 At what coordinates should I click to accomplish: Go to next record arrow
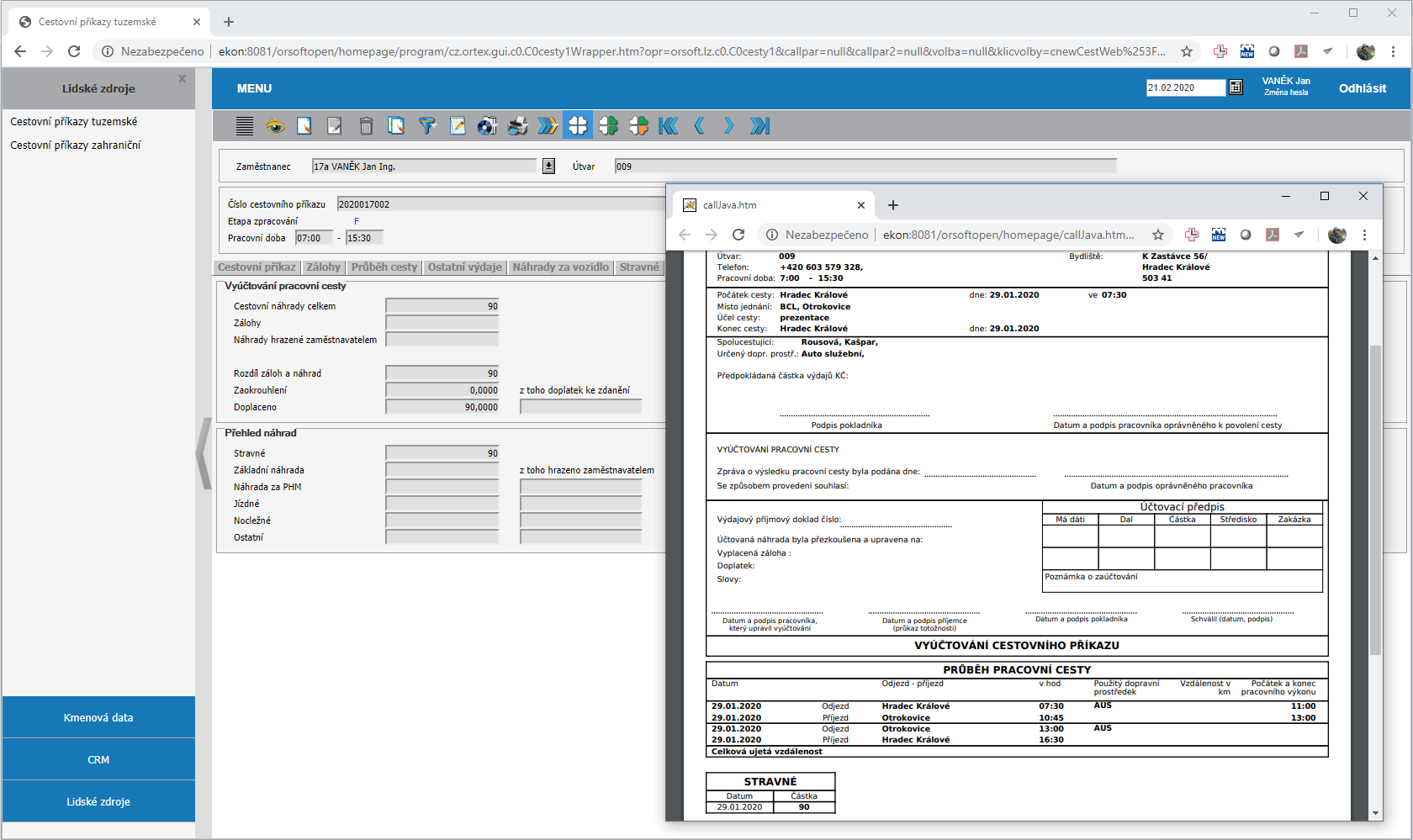pyautogui.click(x=728, y=126)
